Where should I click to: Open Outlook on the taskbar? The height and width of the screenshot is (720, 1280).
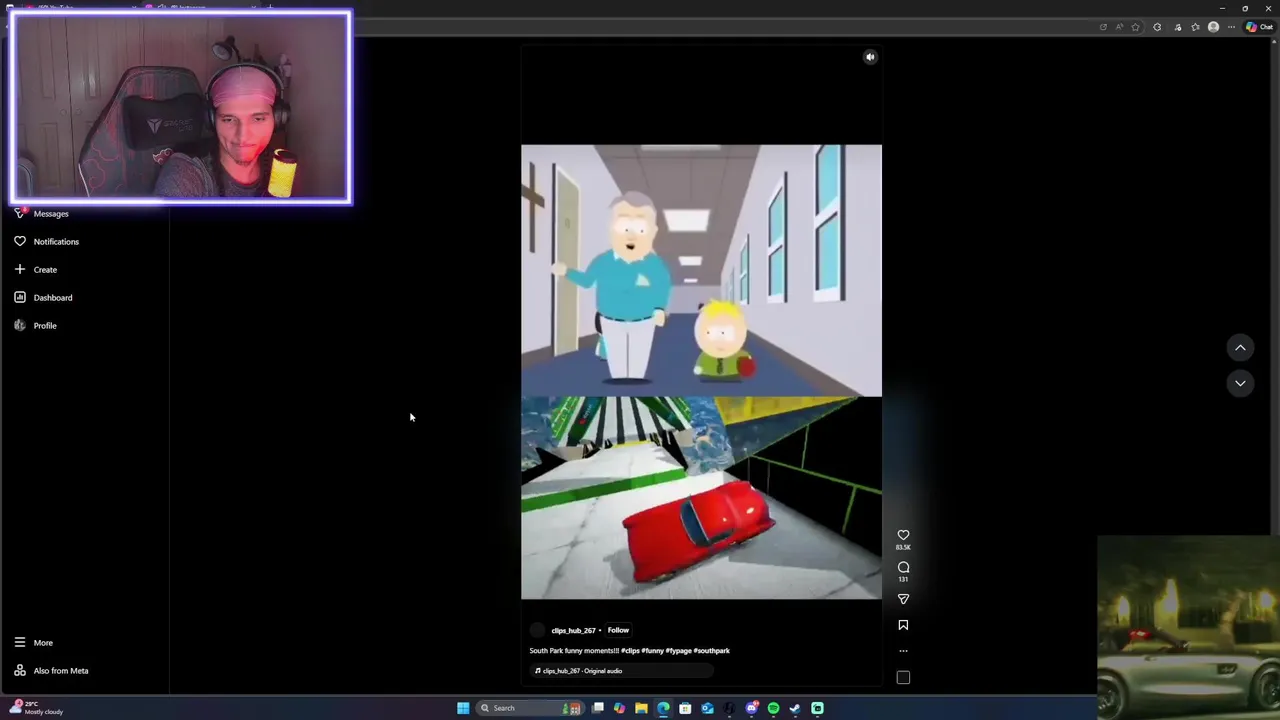tap(707, 708)
